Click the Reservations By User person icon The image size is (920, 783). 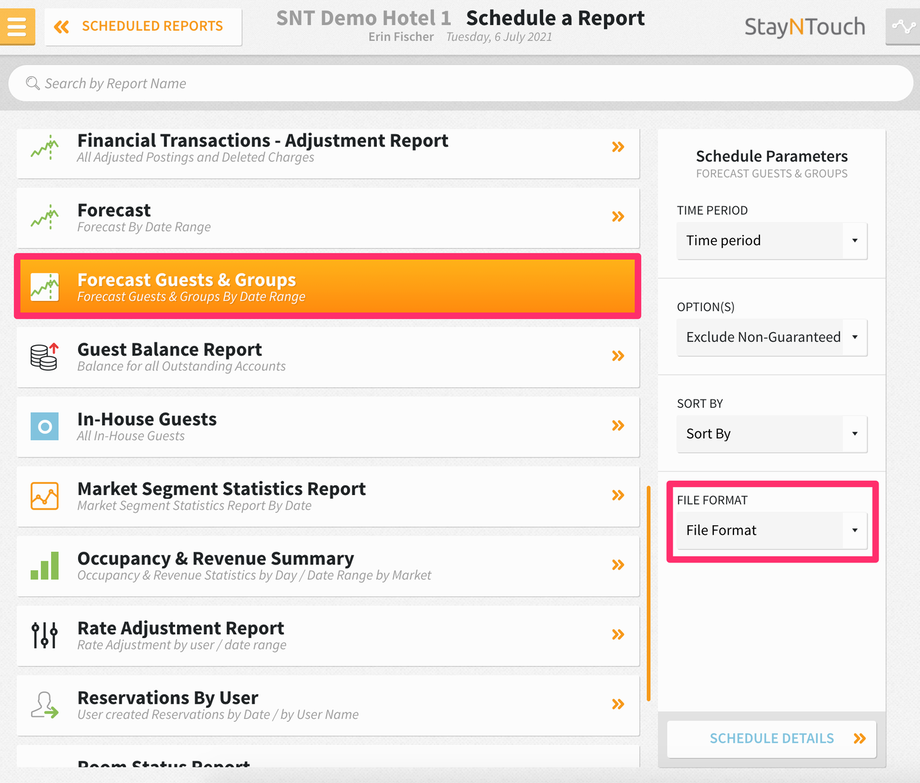[x=45, y=705]
